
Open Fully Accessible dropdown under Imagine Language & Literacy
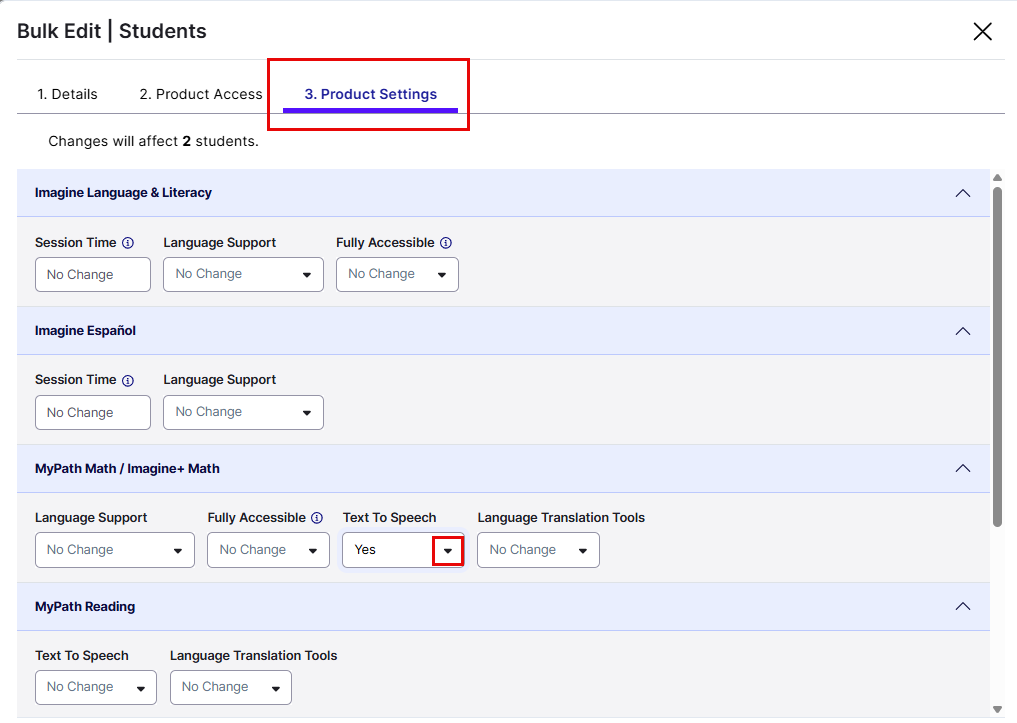[397, 274]
